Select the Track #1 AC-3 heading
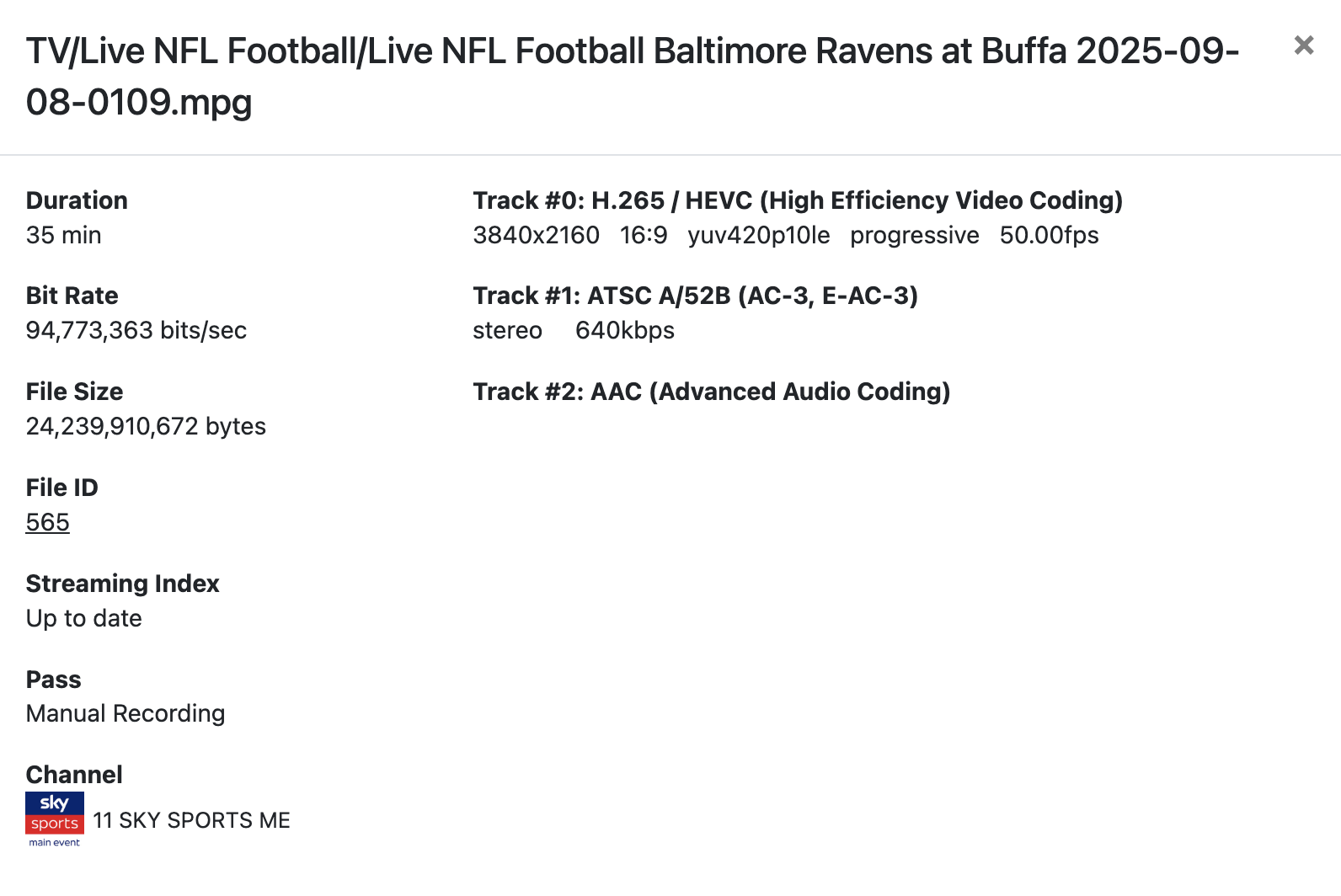The width and height of the screenshot is (1341, 896). pos(695,296)
